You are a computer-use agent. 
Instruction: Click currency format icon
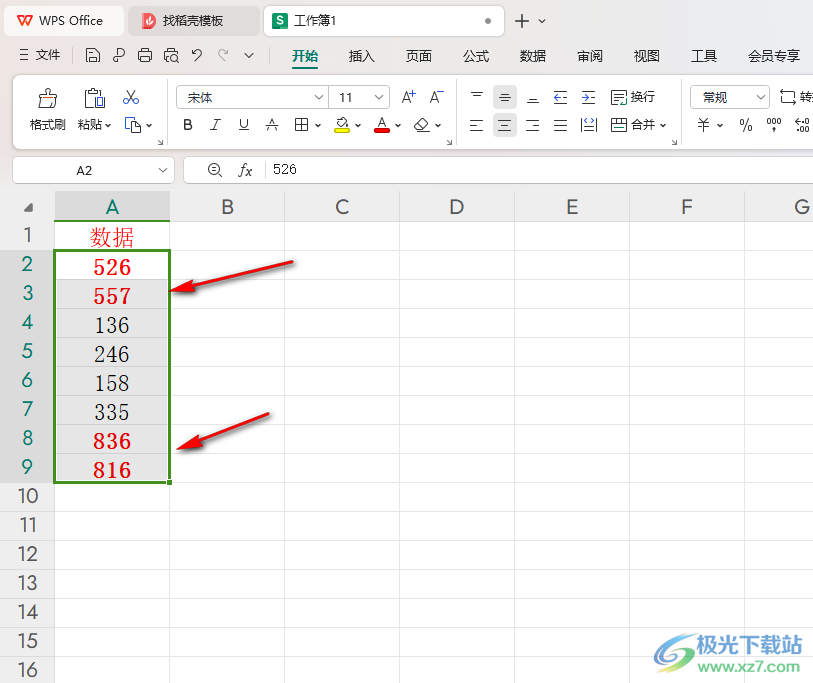[704, 125]
